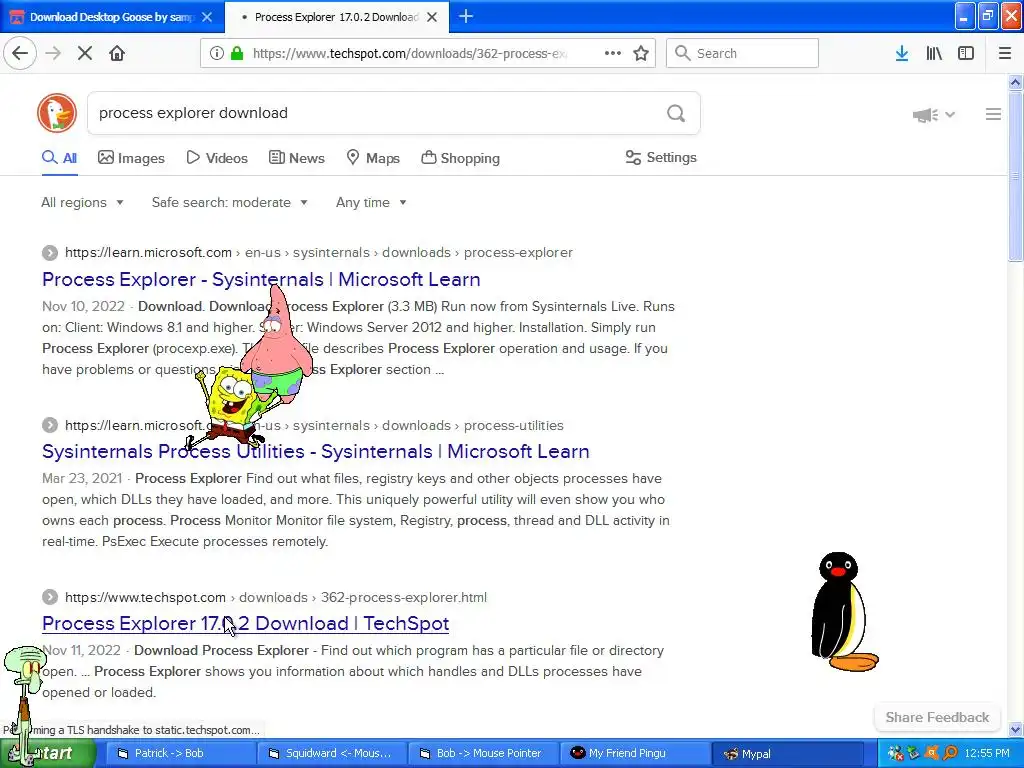Screen dimensions: 1024x768
Task: Close the Desktop Goose tab
Action: tap(207, 17)
